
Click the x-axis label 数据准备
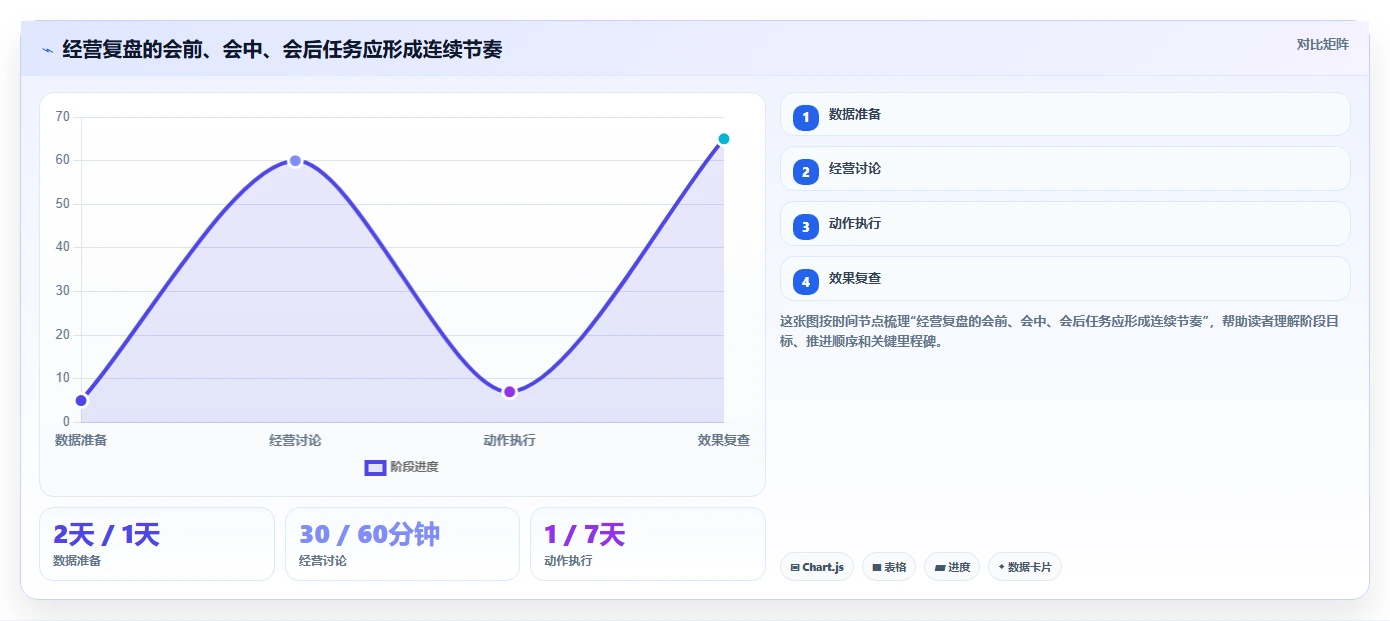point(81,440)
